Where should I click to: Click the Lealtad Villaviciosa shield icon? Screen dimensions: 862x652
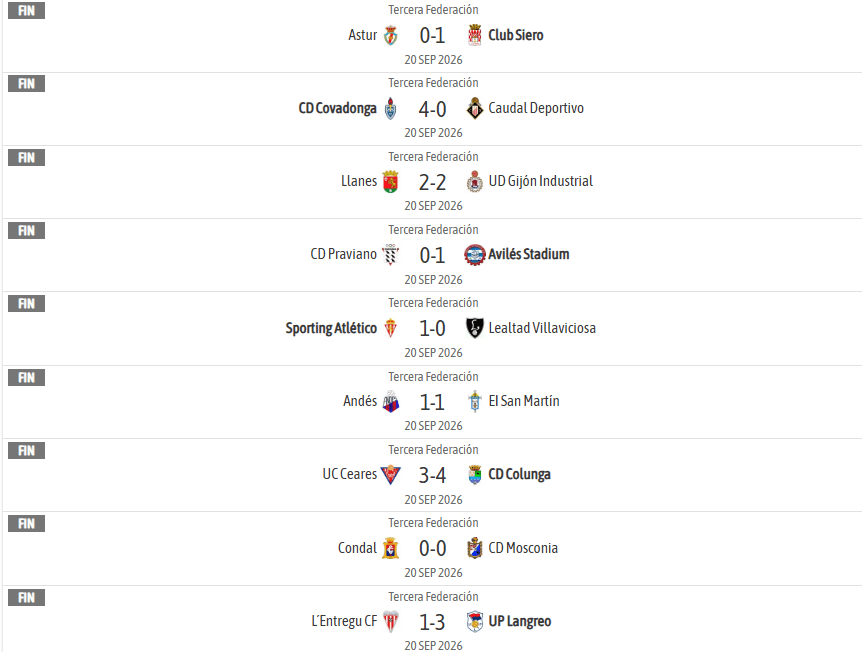[474, 328]
